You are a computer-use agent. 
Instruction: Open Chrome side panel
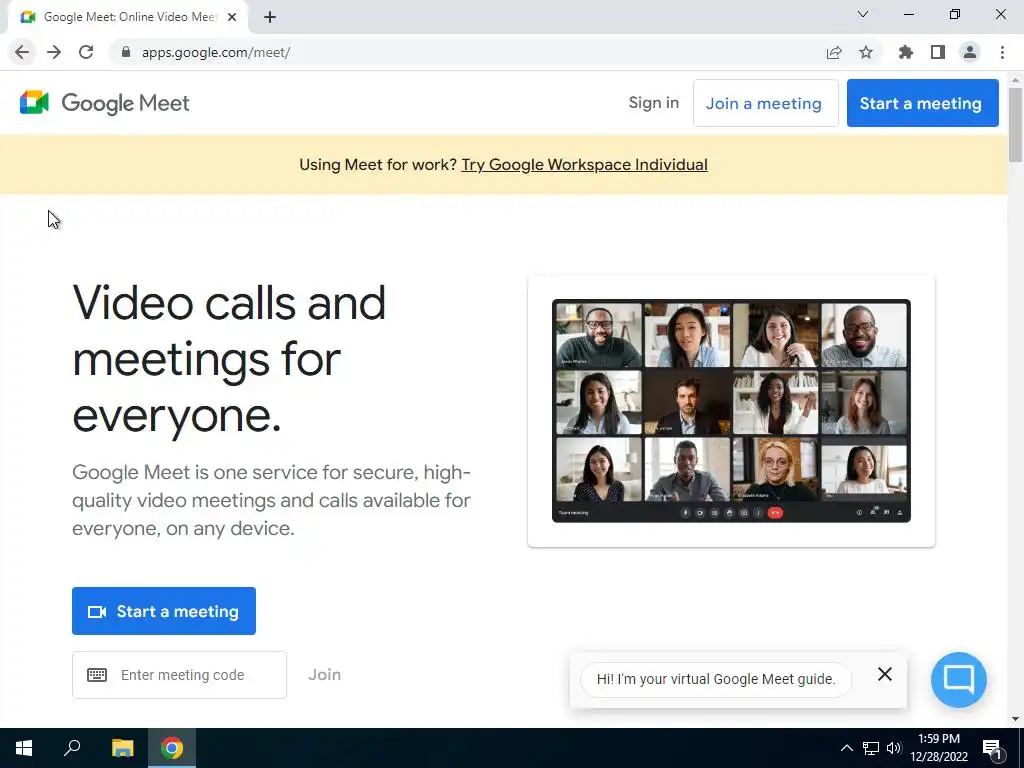point(938,52)
